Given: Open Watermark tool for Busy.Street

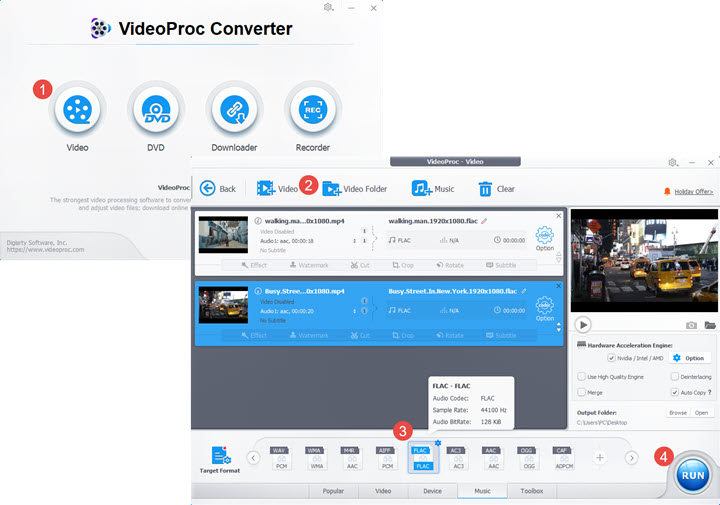Looking at the screenshot, I should [309, 336].
